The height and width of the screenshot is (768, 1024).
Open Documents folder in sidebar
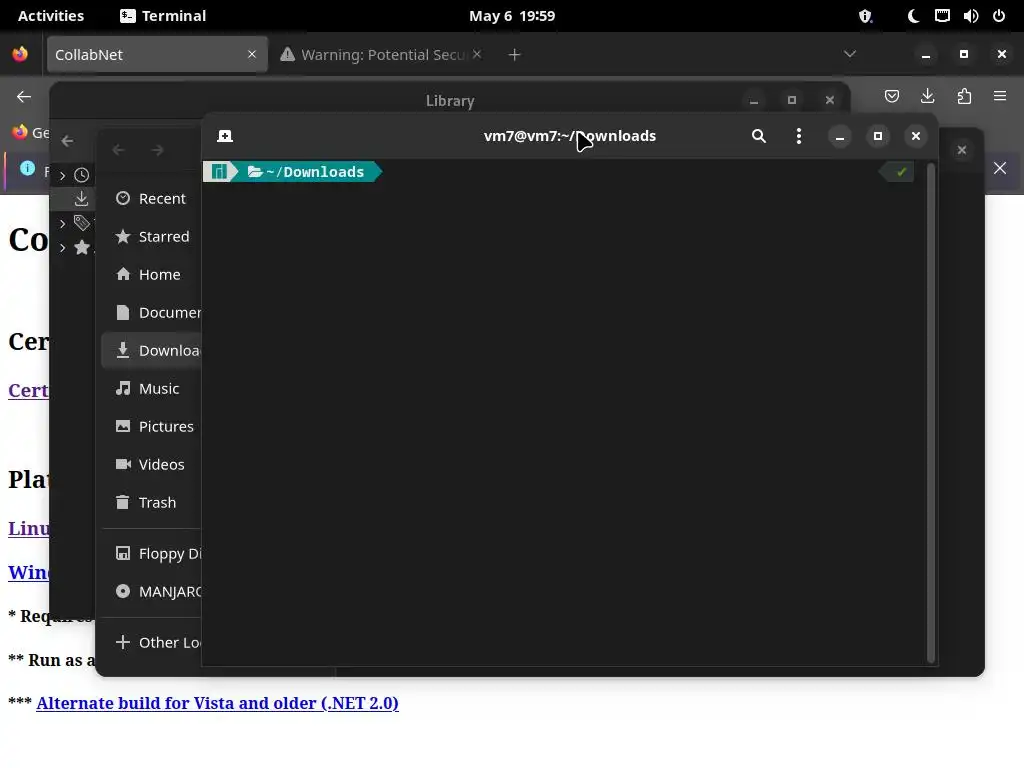(151, 312)
